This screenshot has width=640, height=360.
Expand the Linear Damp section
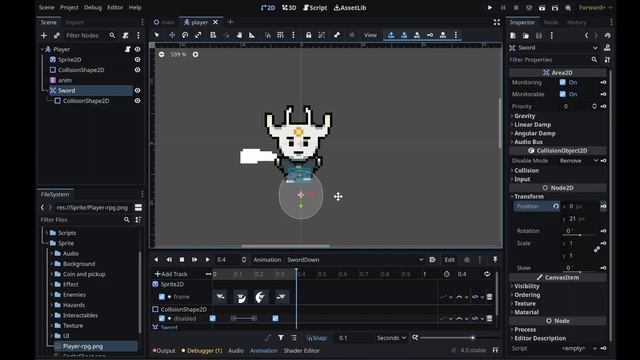tap(532, 124)
